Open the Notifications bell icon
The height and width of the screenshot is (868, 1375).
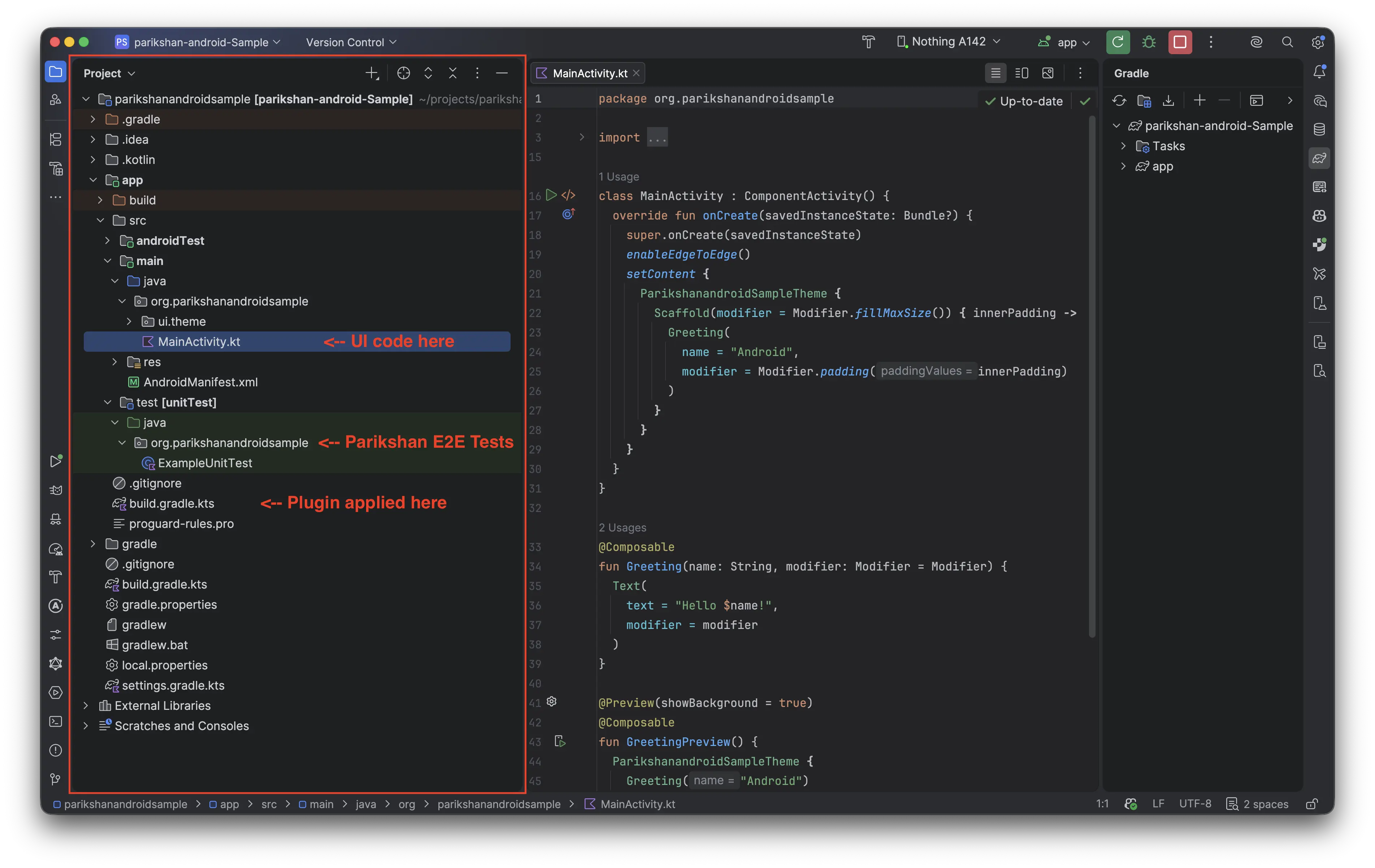[x=1319, y=72]
